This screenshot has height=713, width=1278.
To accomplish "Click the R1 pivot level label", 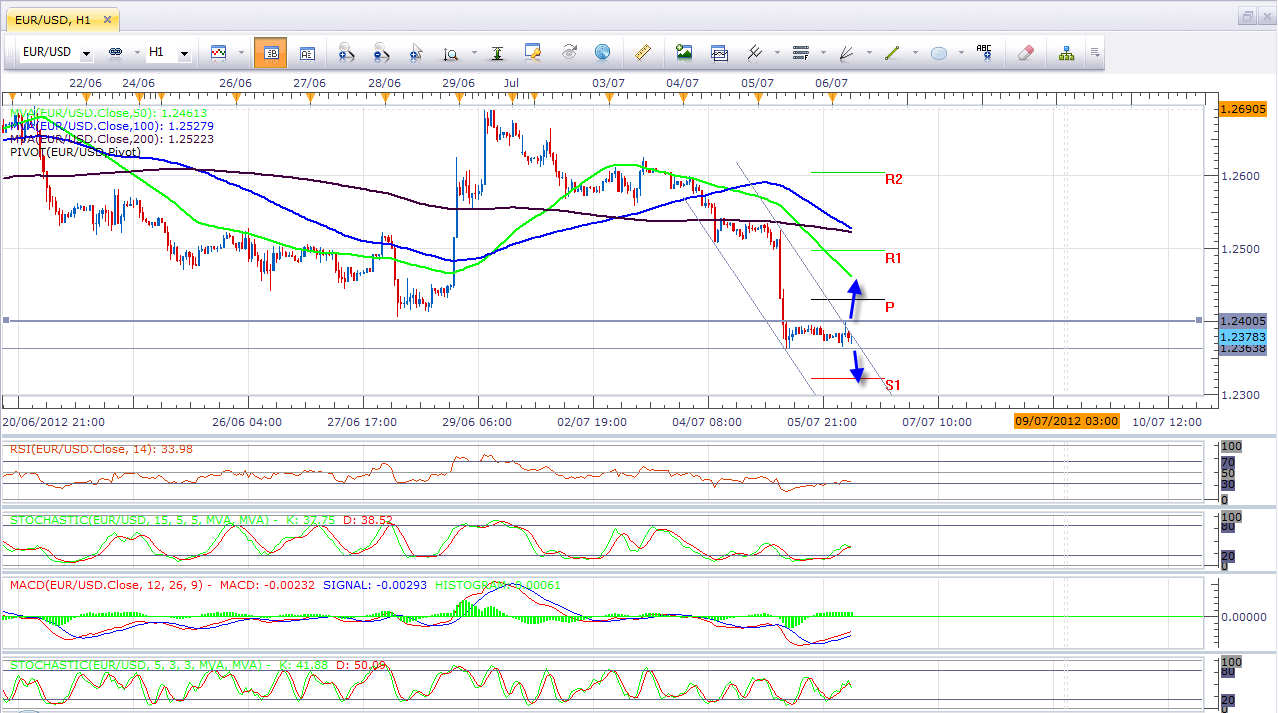I will tap(894, 258).
